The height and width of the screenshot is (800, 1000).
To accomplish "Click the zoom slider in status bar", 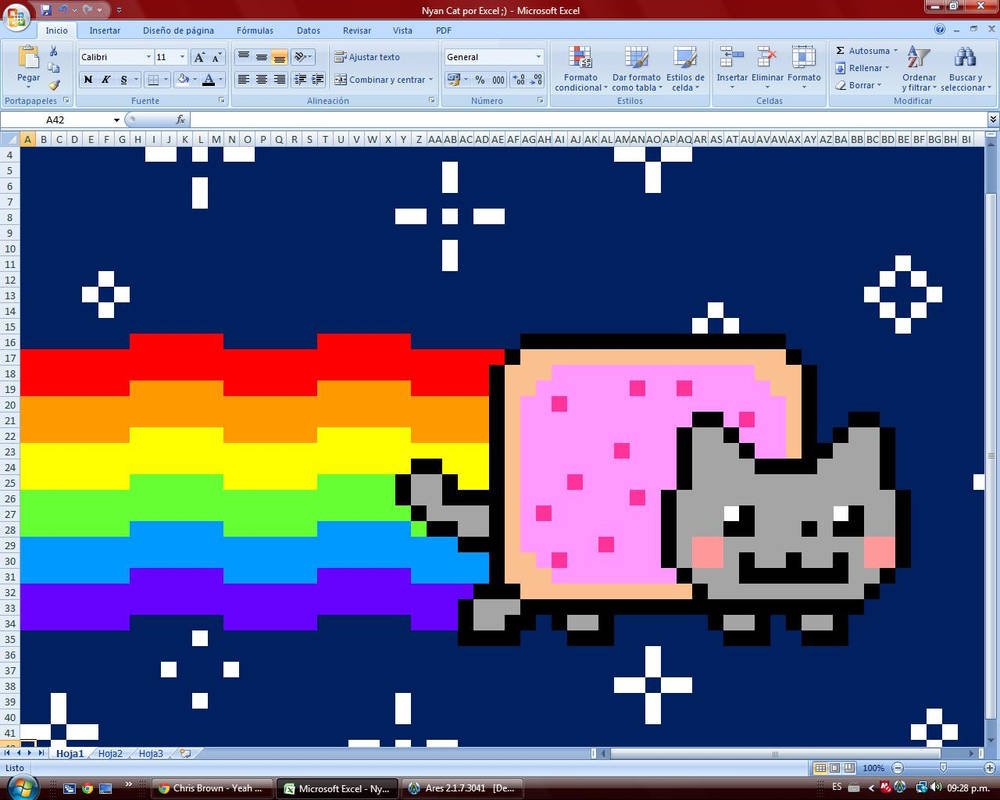I will 942,768.
